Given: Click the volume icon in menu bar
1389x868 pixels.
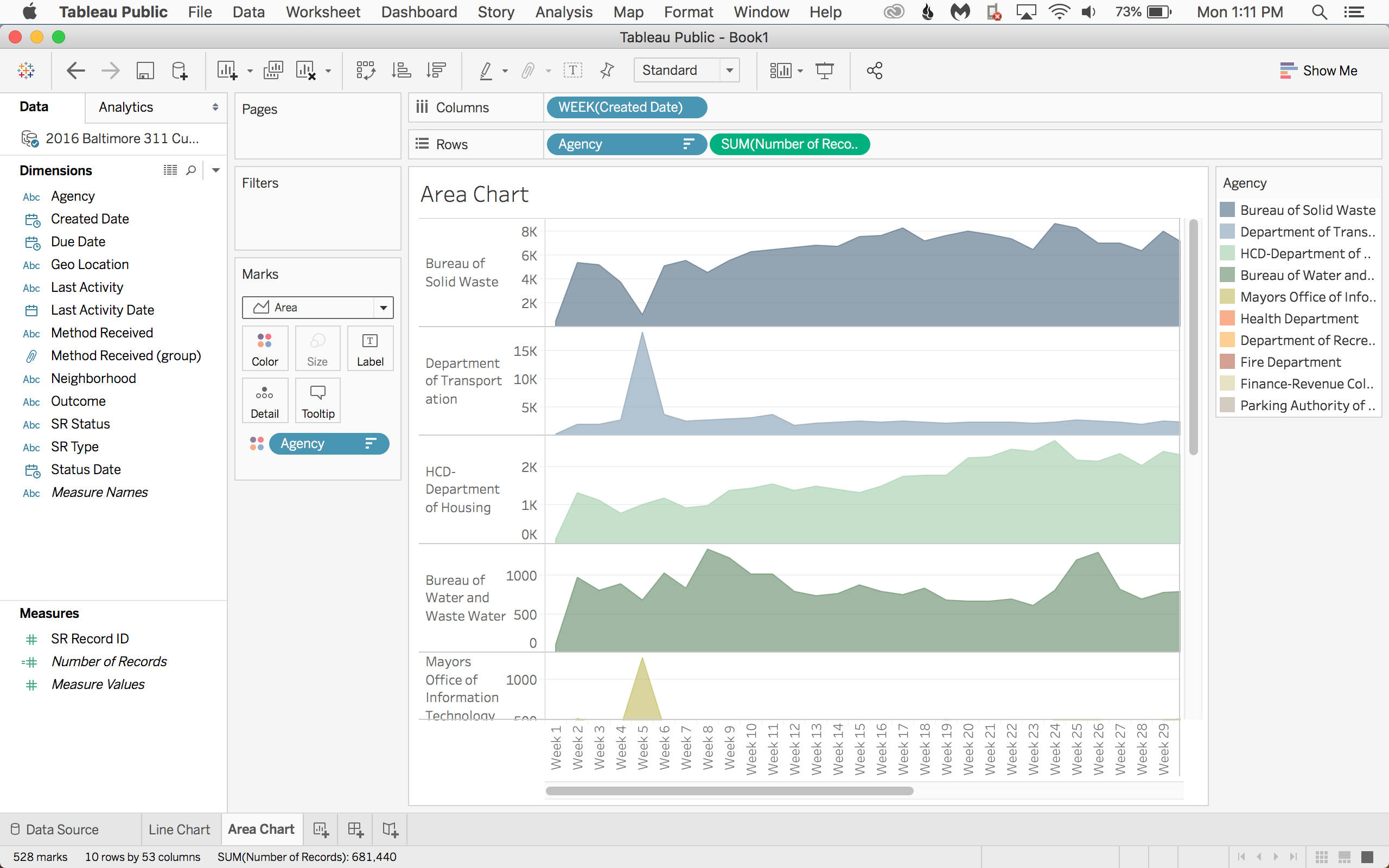Looking at the screenshot, I should [1088, 12].
